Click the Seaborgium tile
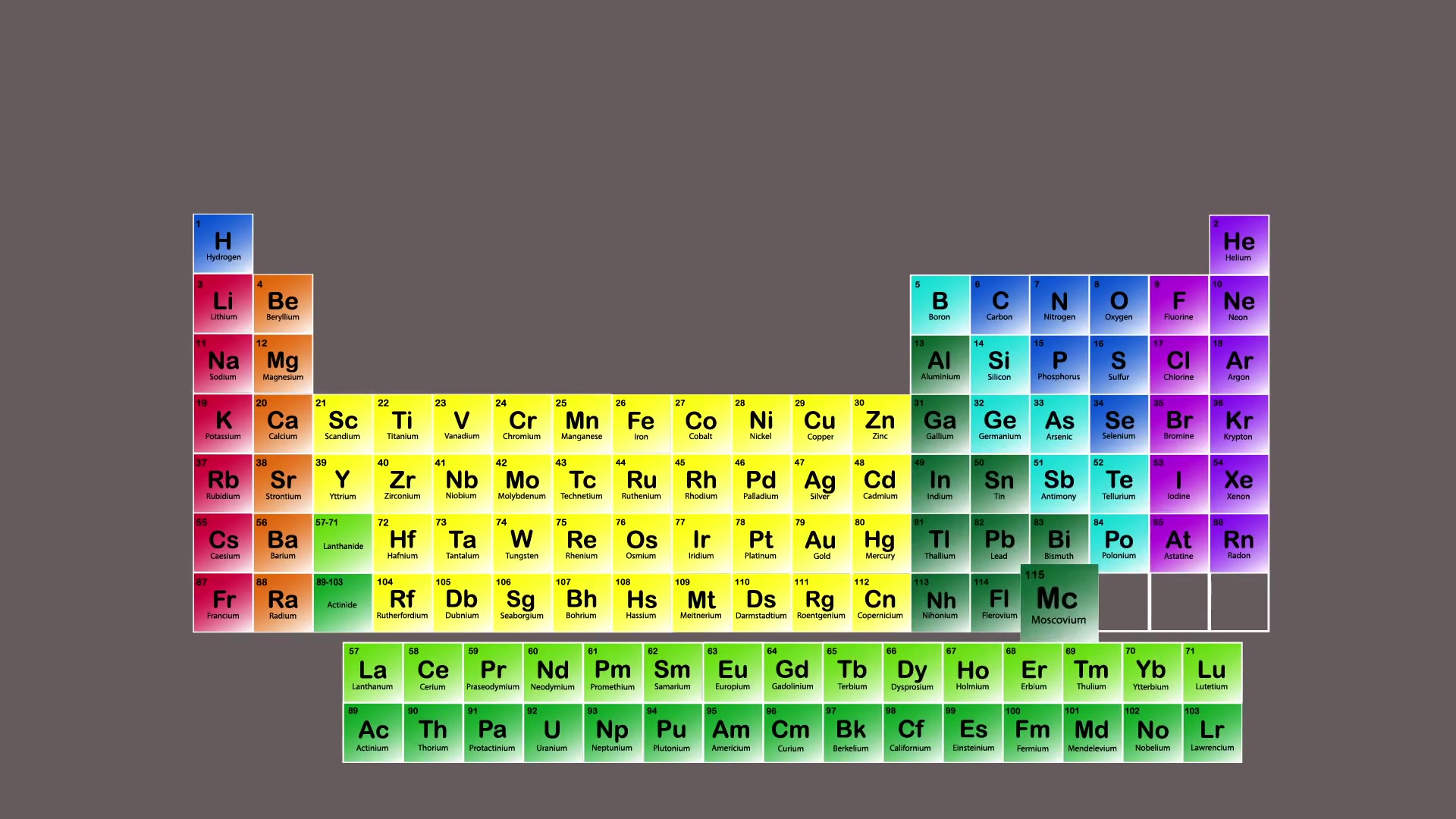This screenshot has height=819, width=1456. point(522,603)
